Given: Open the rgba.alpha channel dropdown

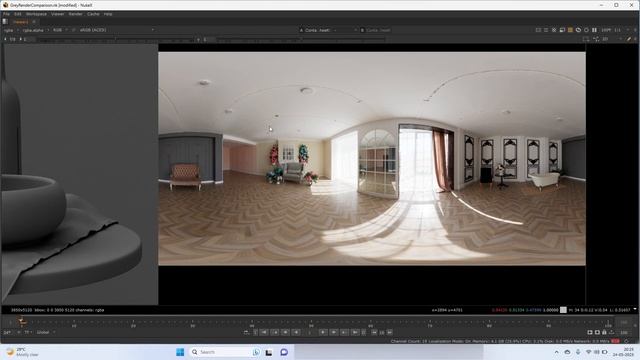Looking at the screenshot, I should coord(36,30).
